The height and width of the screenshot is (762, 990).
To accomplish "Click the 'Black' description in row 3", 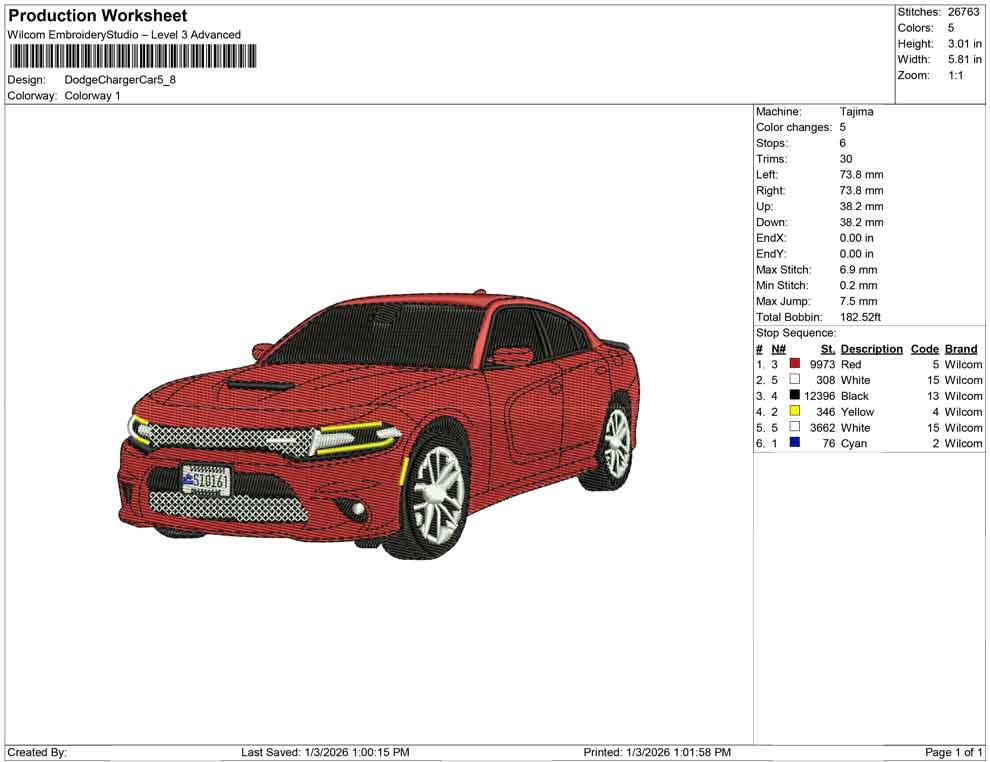I will (854, 396).
